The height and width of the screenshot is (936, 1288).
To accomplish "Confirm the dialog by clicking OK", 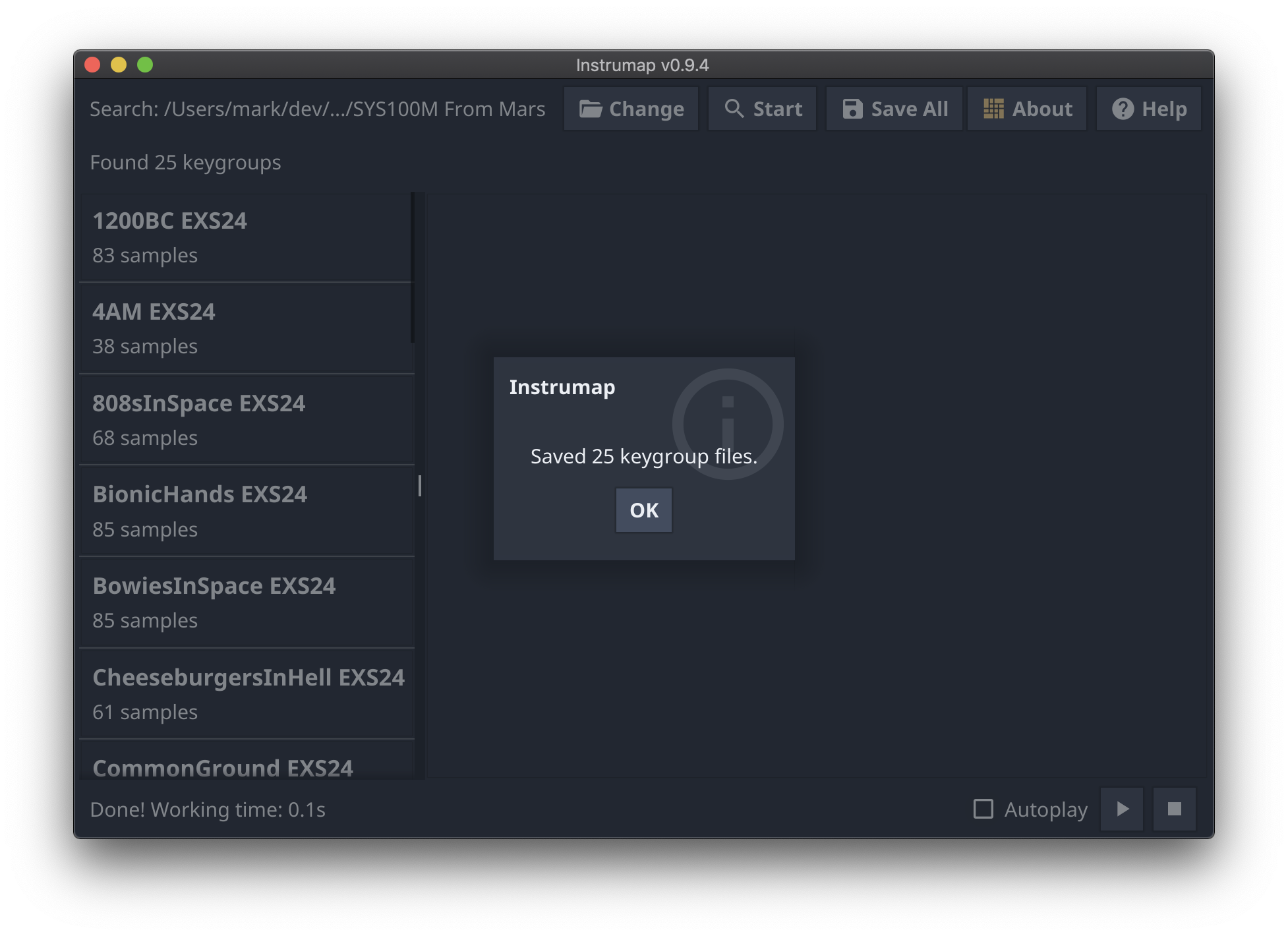I will [644, 510].
